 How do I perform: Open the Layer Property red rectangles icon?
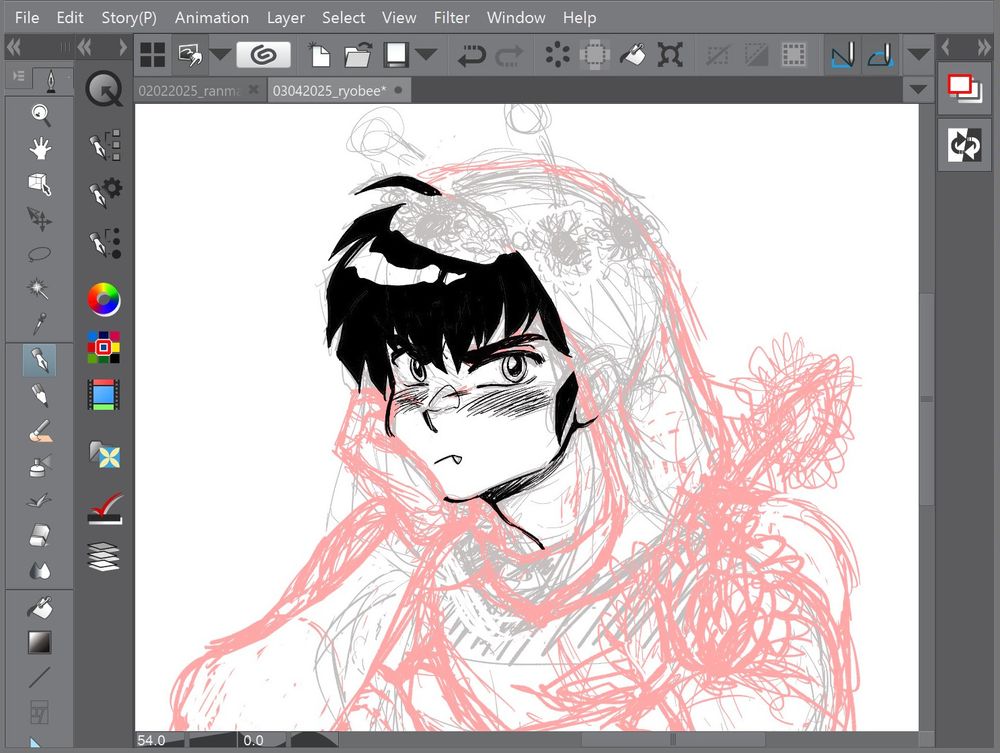click(x=964, y=89)
